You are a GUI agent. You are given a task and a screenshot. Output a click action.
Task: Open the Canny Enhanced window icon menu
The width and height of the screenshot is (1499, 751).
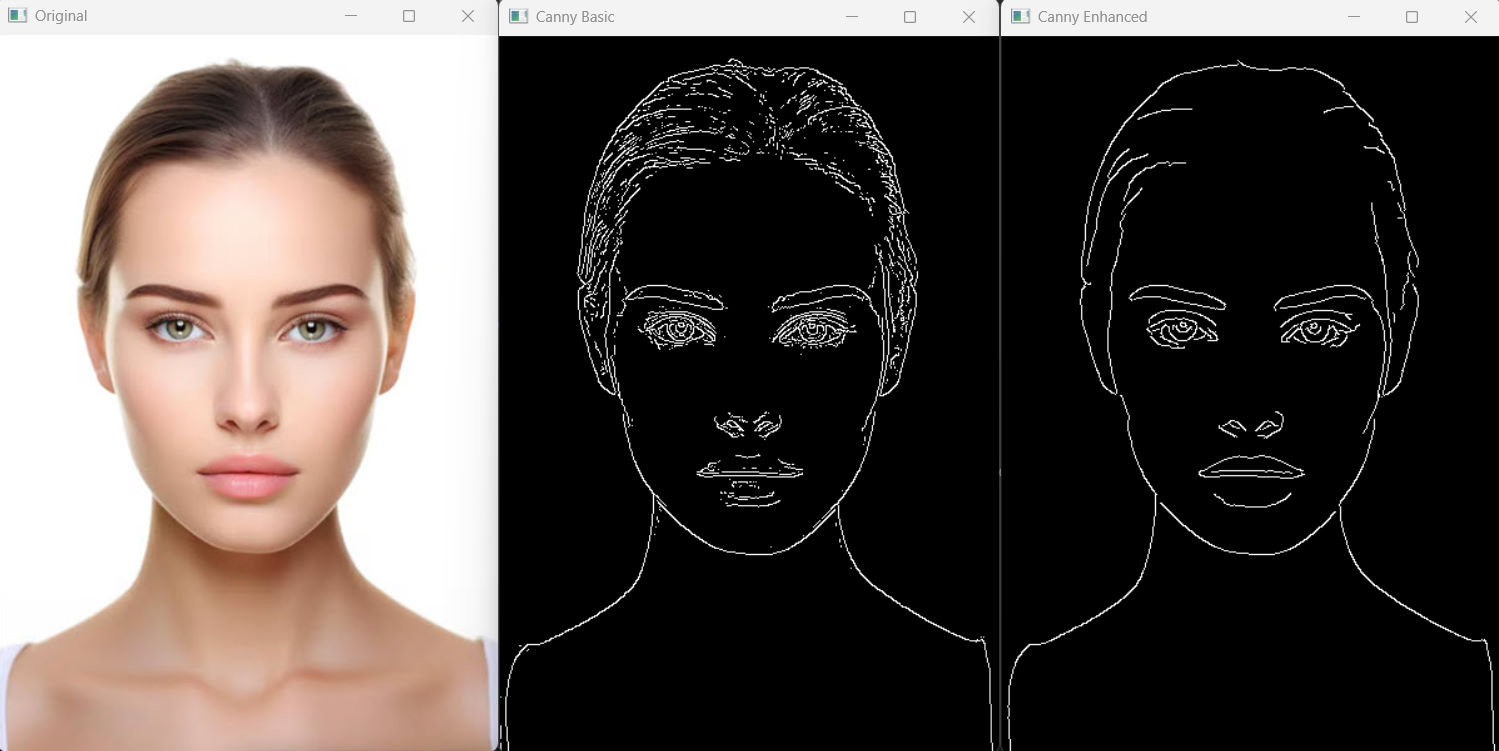(1020, 17)
